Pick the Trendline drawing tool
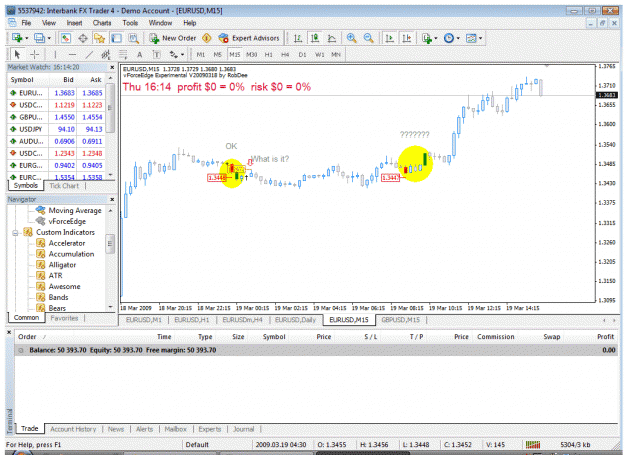This screenshot has width=625, height=455. pos(89,55)
